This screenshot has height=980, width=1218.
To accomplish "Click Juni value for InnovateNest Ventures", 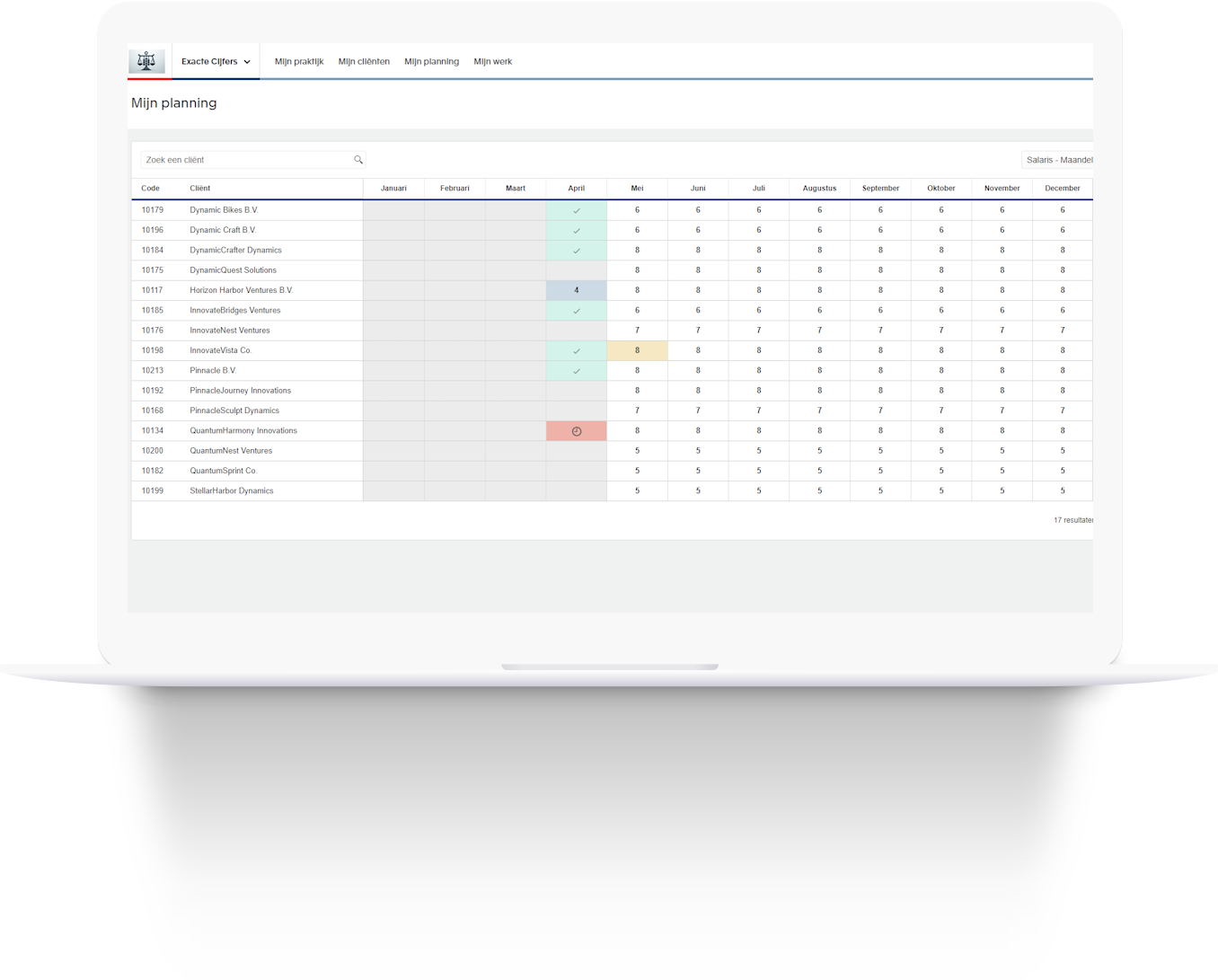I will 698,331.
